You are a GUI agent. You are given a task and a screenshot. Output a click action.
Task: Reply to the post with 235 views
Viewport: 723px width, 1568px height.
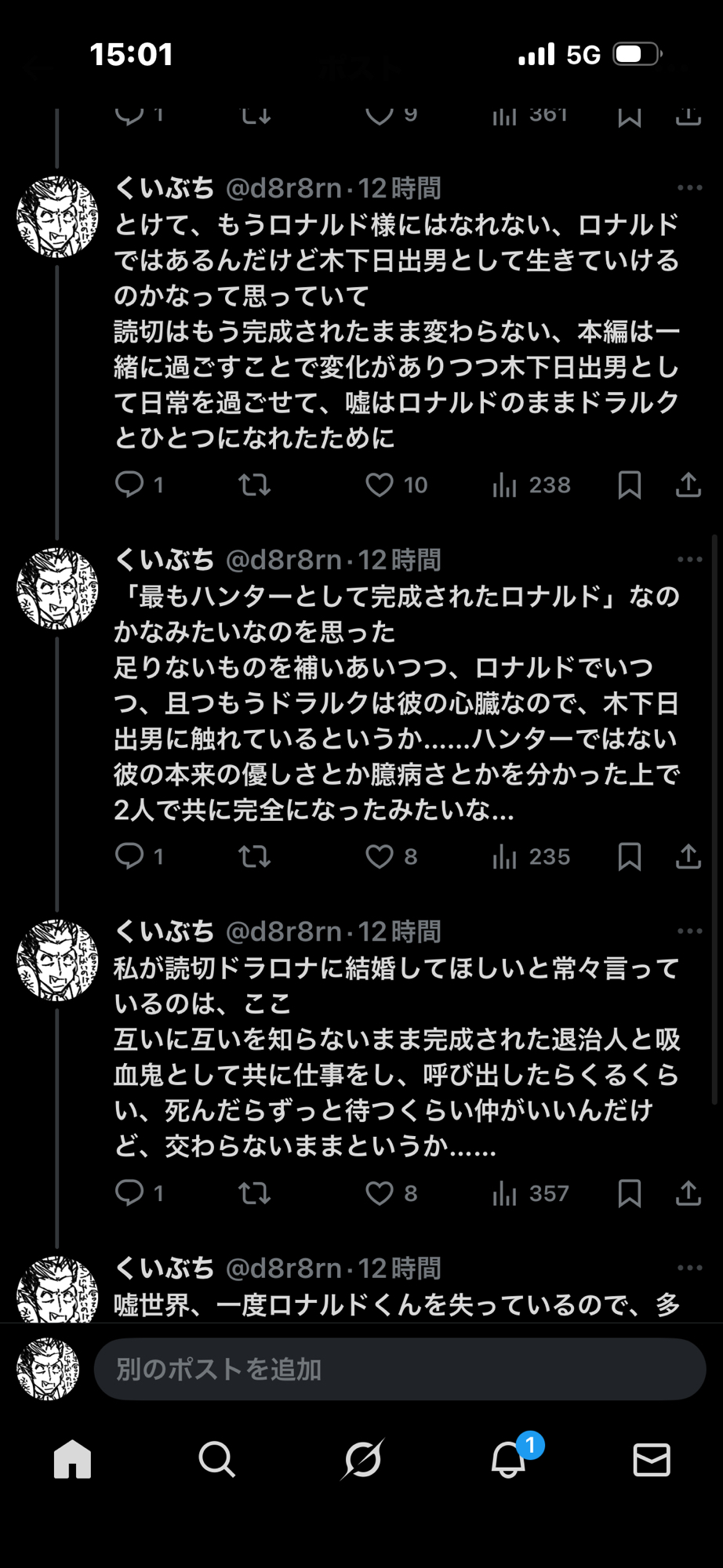coord(129,857)
